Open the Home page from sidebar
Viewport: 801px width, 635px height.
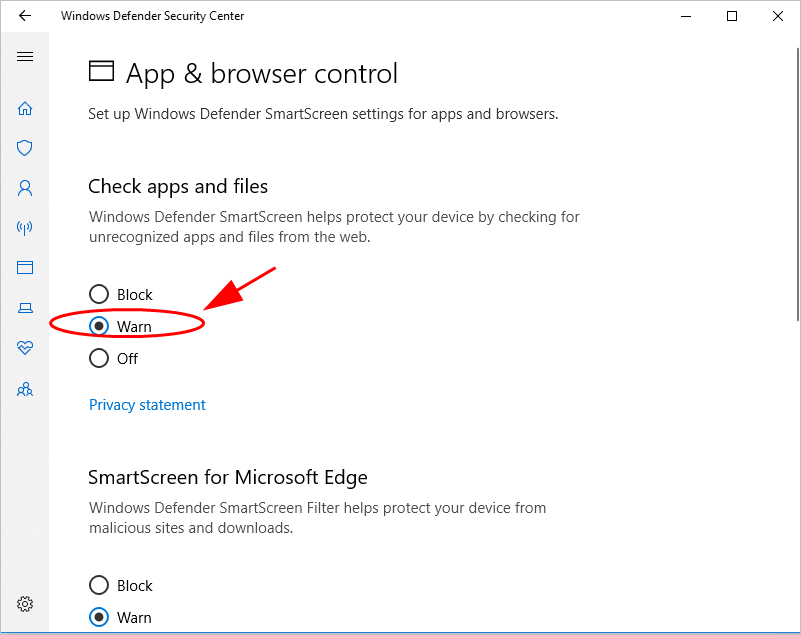coord(25,108)
